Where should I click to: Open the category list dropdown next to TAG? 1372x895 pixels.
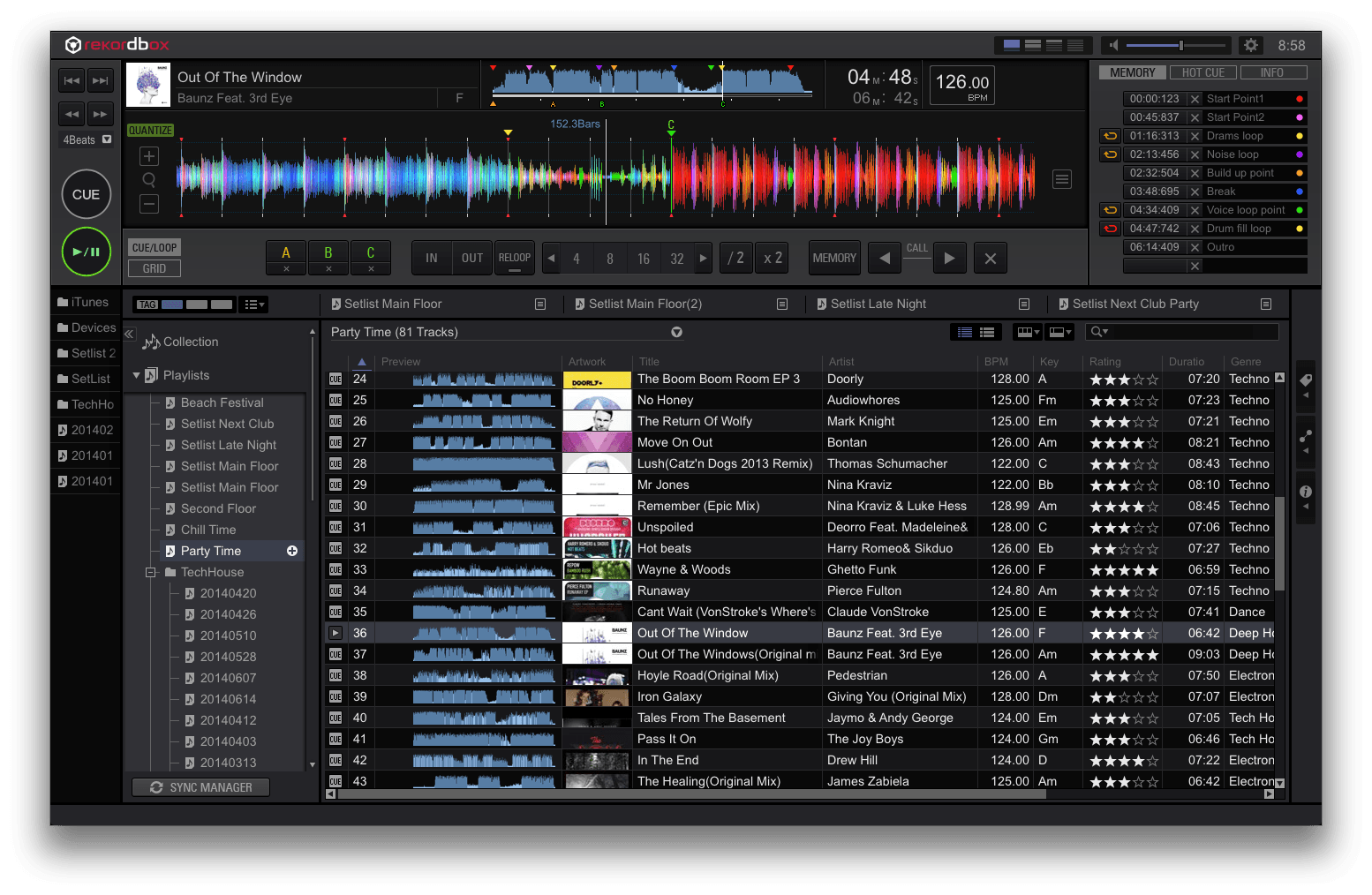click(253, 305)
